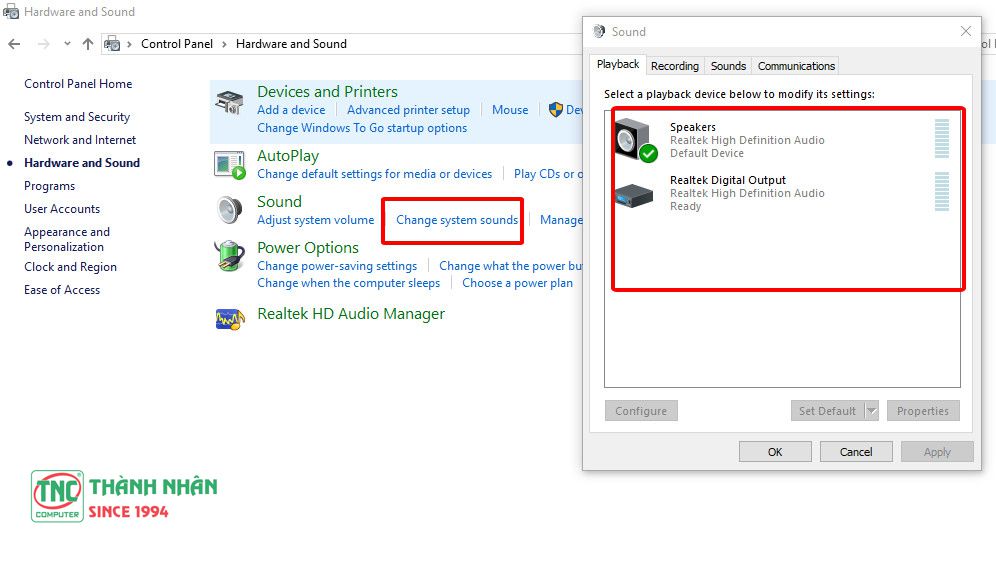The image size is (996, 575).
Task: Switch to the Playback tab
Action: tap(618, 65)
